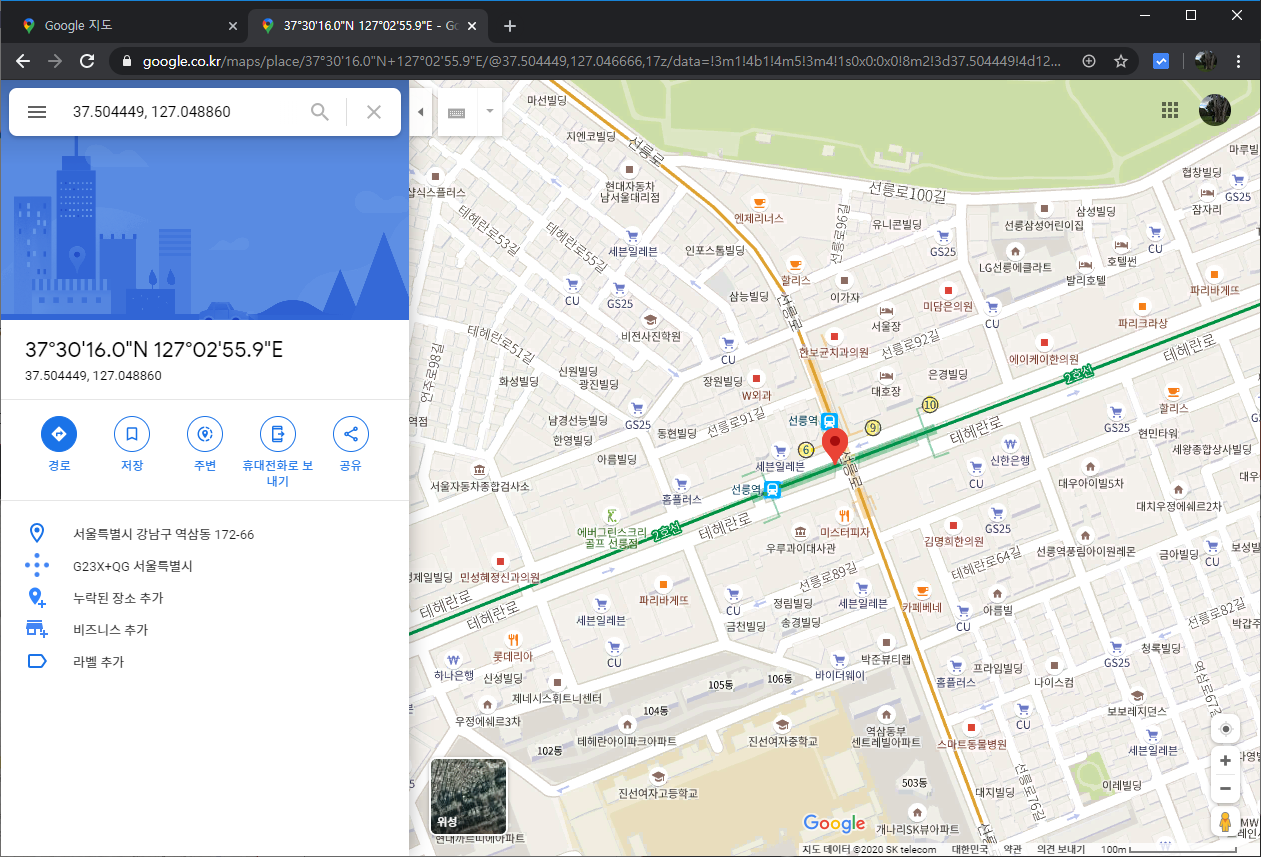Click the Street View pegman icon

[x=1225, y=822]
